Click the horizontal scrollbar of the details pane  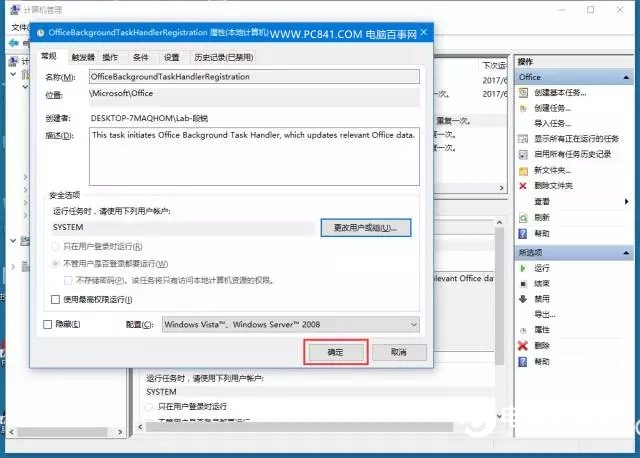[299, 427]
